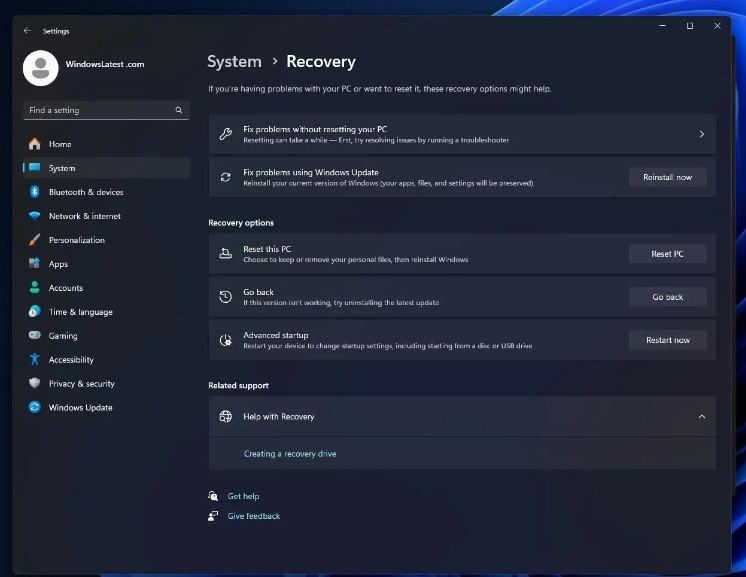The height and width of the screenshot is (577, 746).
Task: Select Time & language label
Action: 80,312
